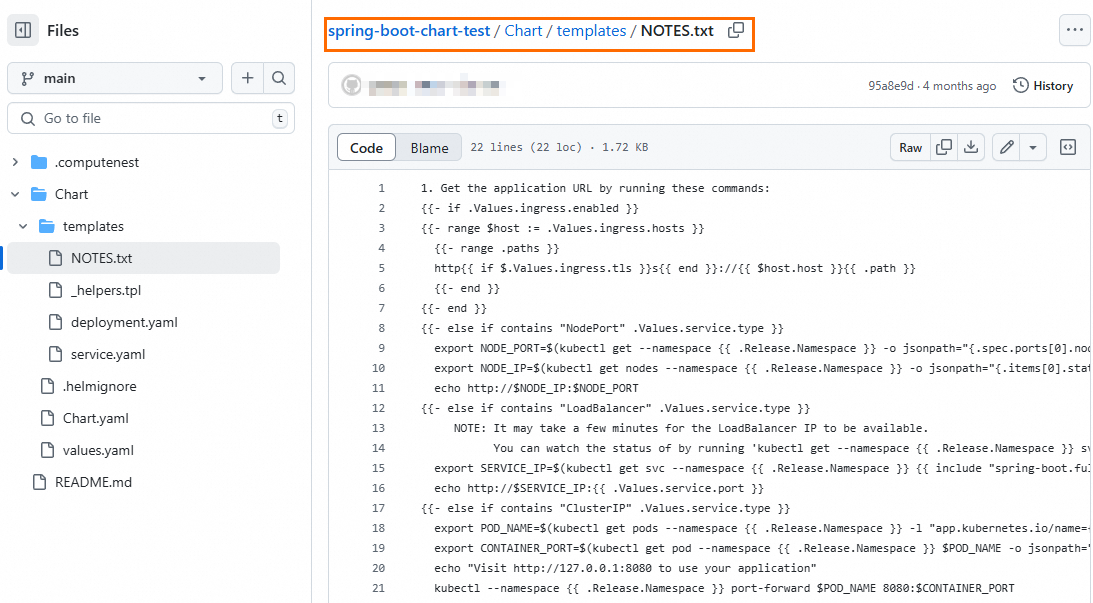Expand the .computenest folder
Viewport: 1093px width, 603px height.
coord(15,162)
